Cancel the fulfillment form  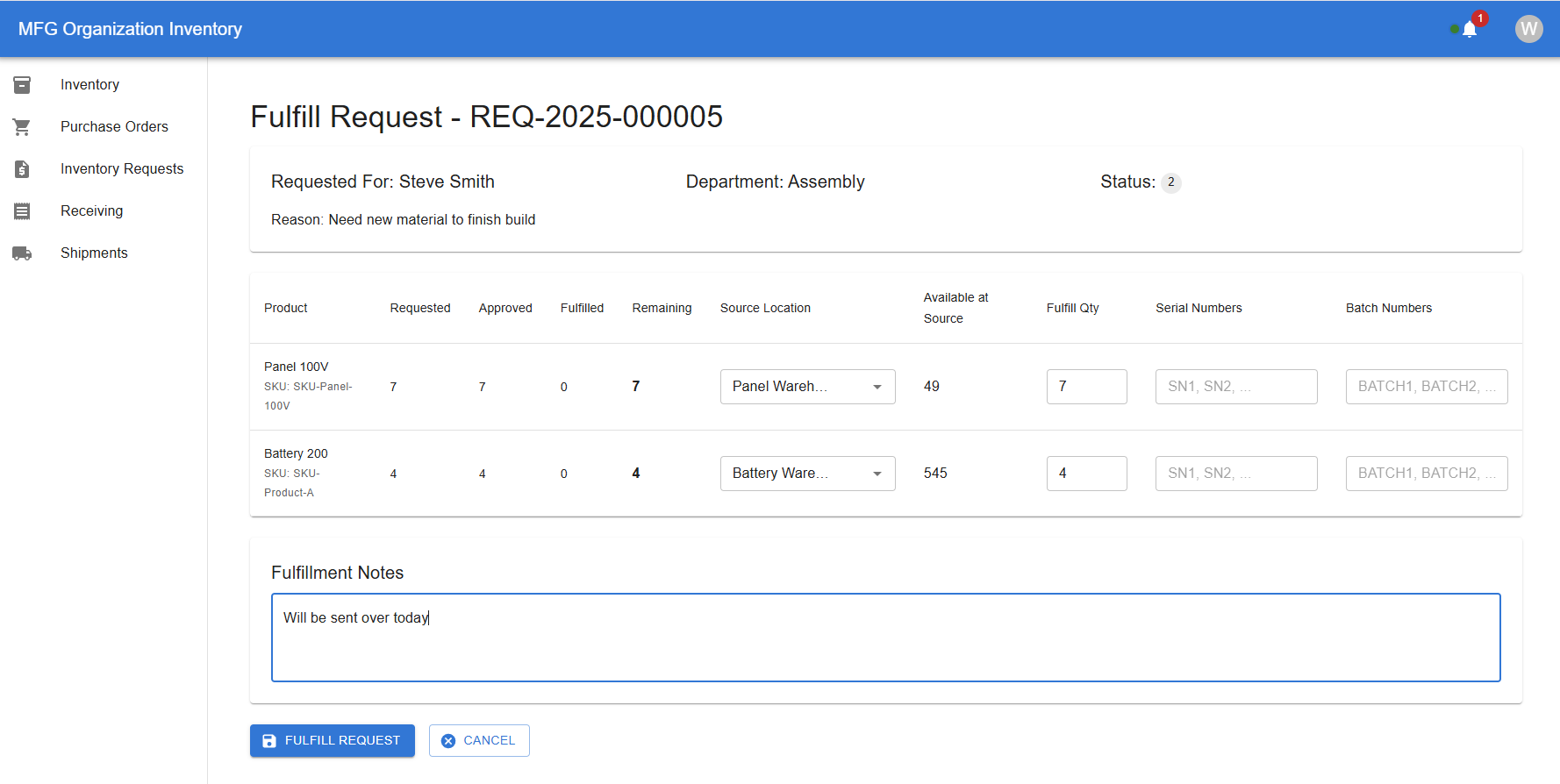[479, 740]
